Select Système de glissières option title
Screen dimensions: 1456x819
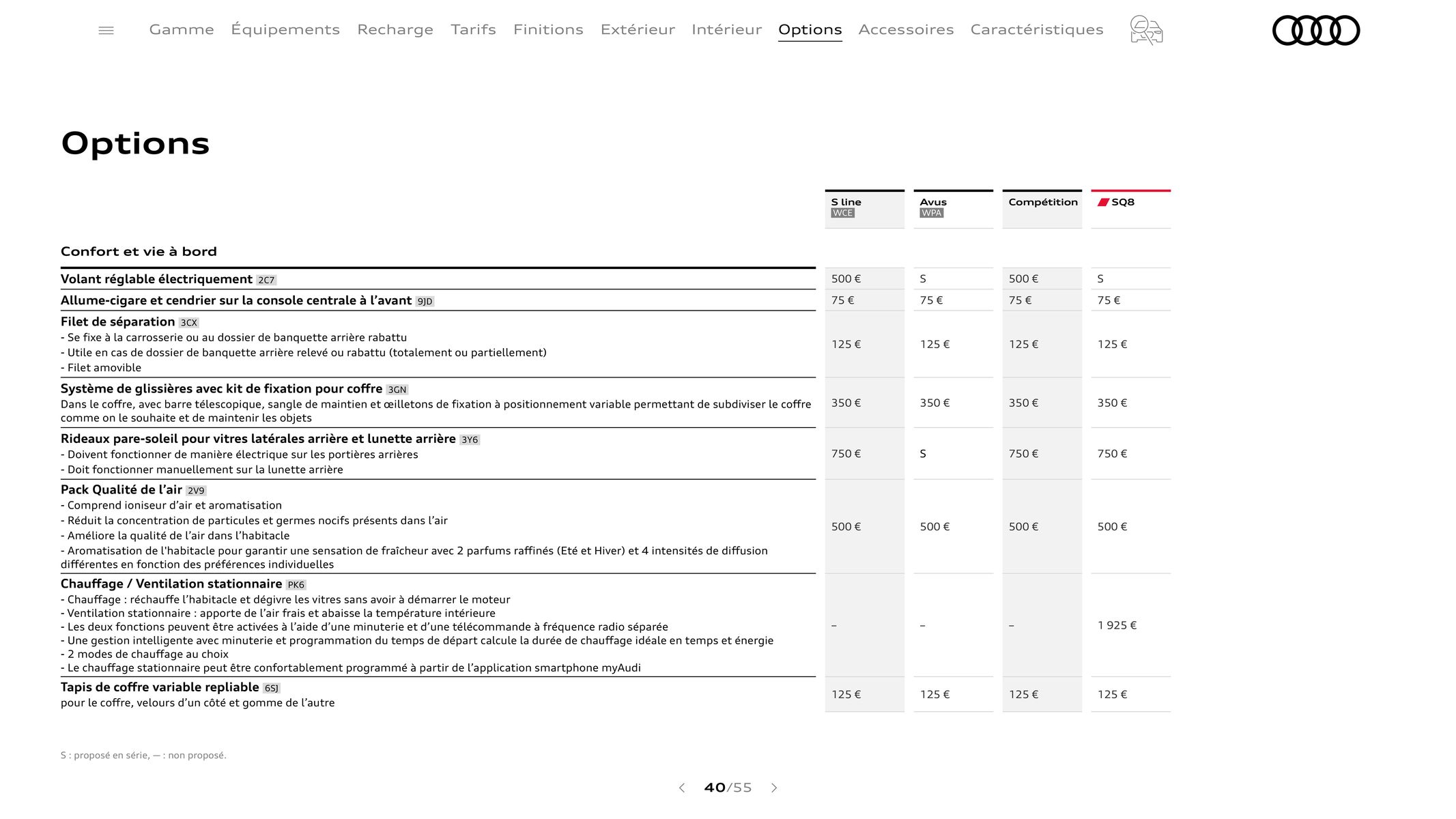point(221,388)
